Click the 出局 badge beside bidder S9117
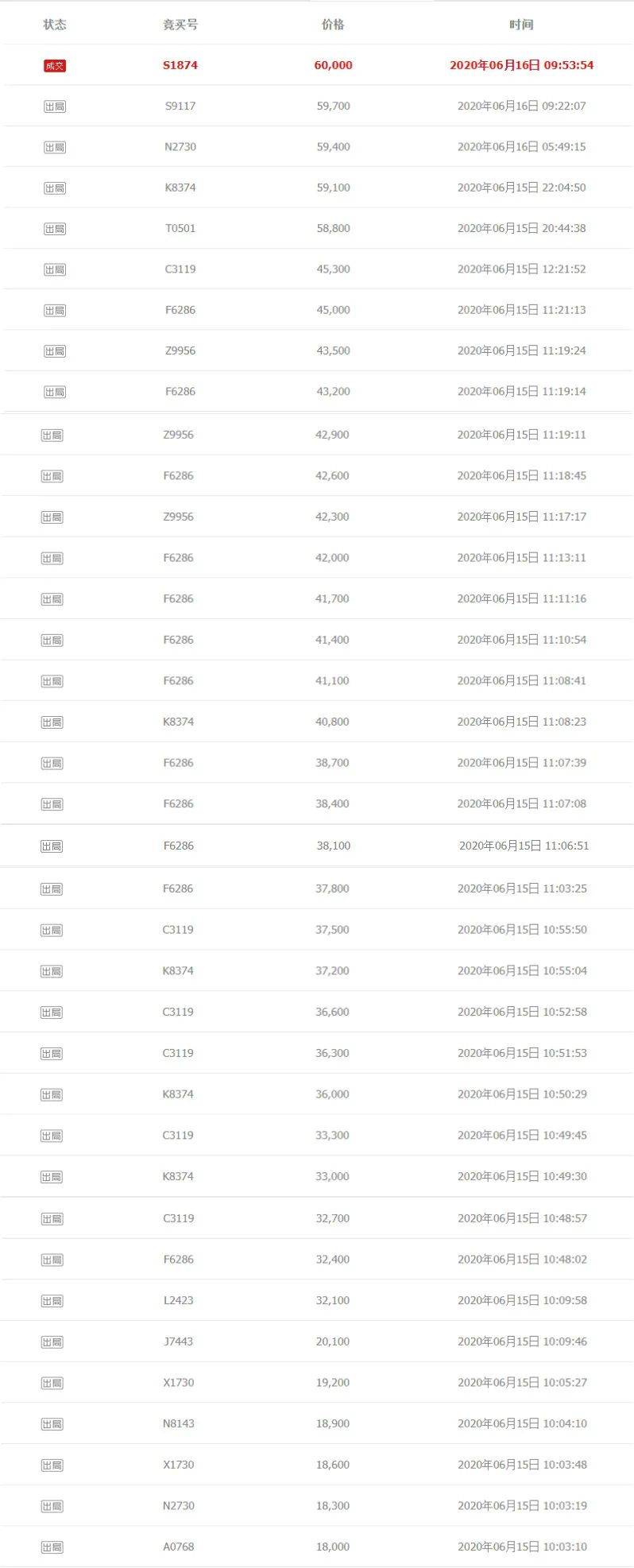The height and width of the screenshot is (1568, 634). click(x=55, y=106)
